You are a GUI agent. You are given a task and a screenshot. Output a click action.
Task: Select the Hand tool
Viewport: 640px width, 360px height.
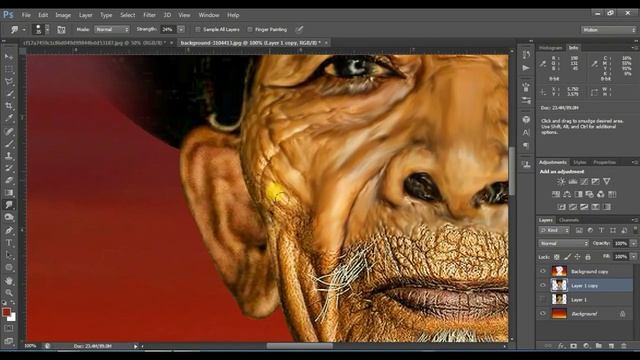click(x=9, y=281)
